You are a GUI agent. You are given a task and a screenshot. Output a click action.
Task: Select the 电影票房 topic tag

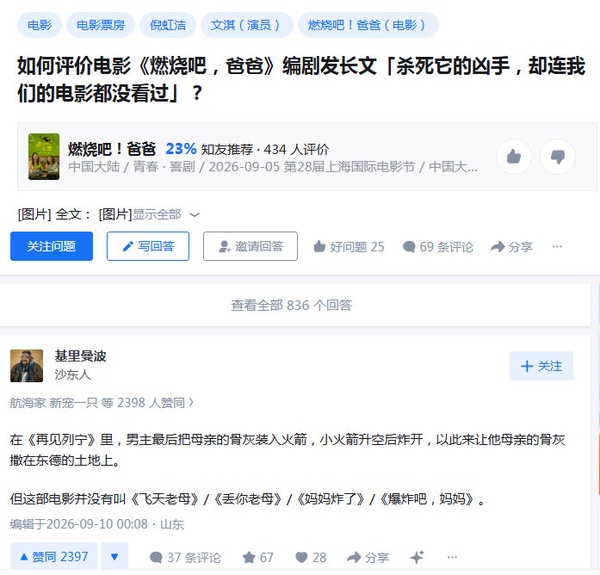pos(101,25)
